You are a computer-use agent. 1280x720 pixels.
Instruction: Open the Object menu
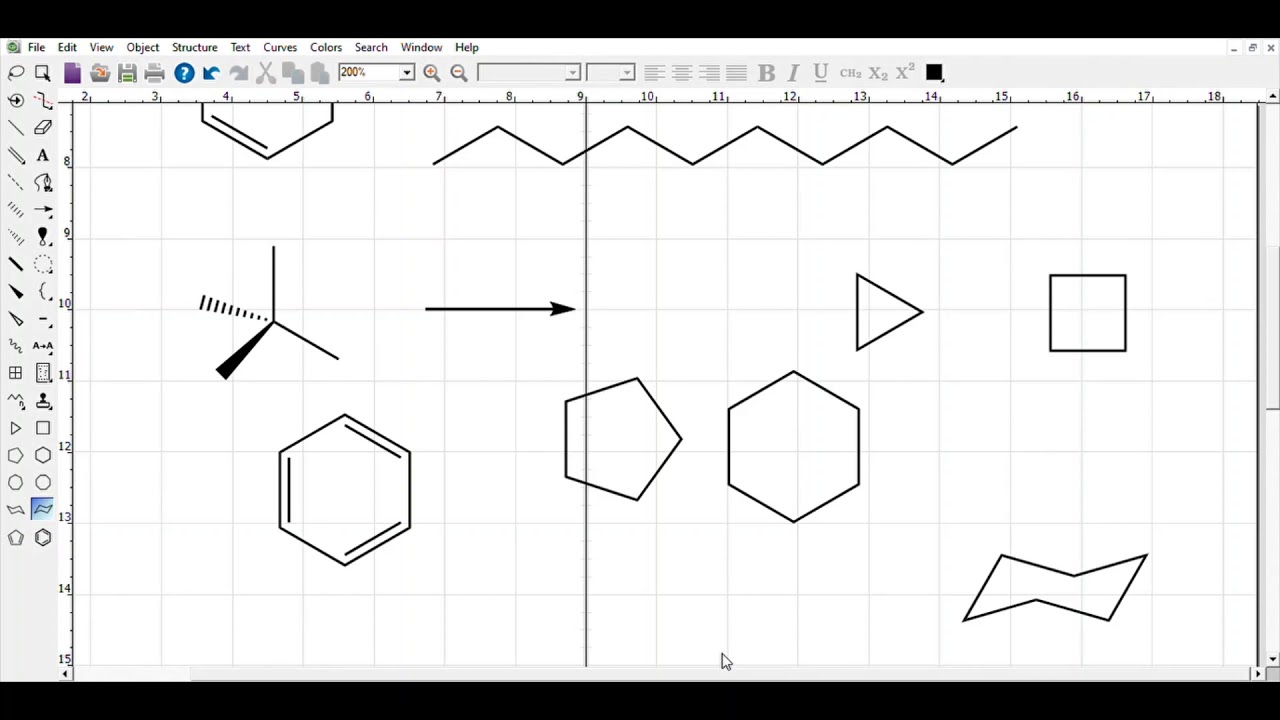[x=143, y=47]
